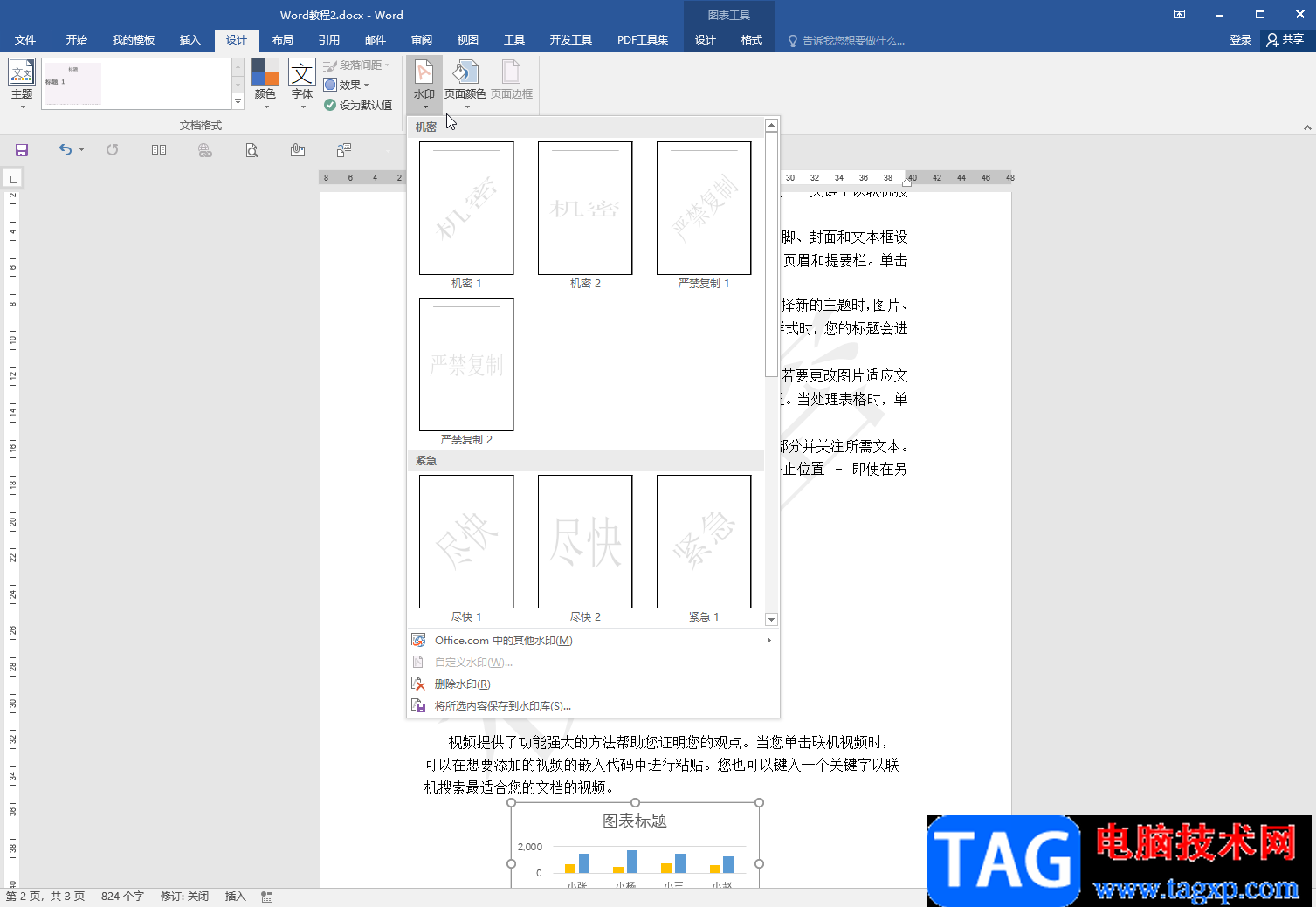1316x907 pixels.
Task: Open the 颜色 theme colors menu
Action: click(x=265, y=84)
